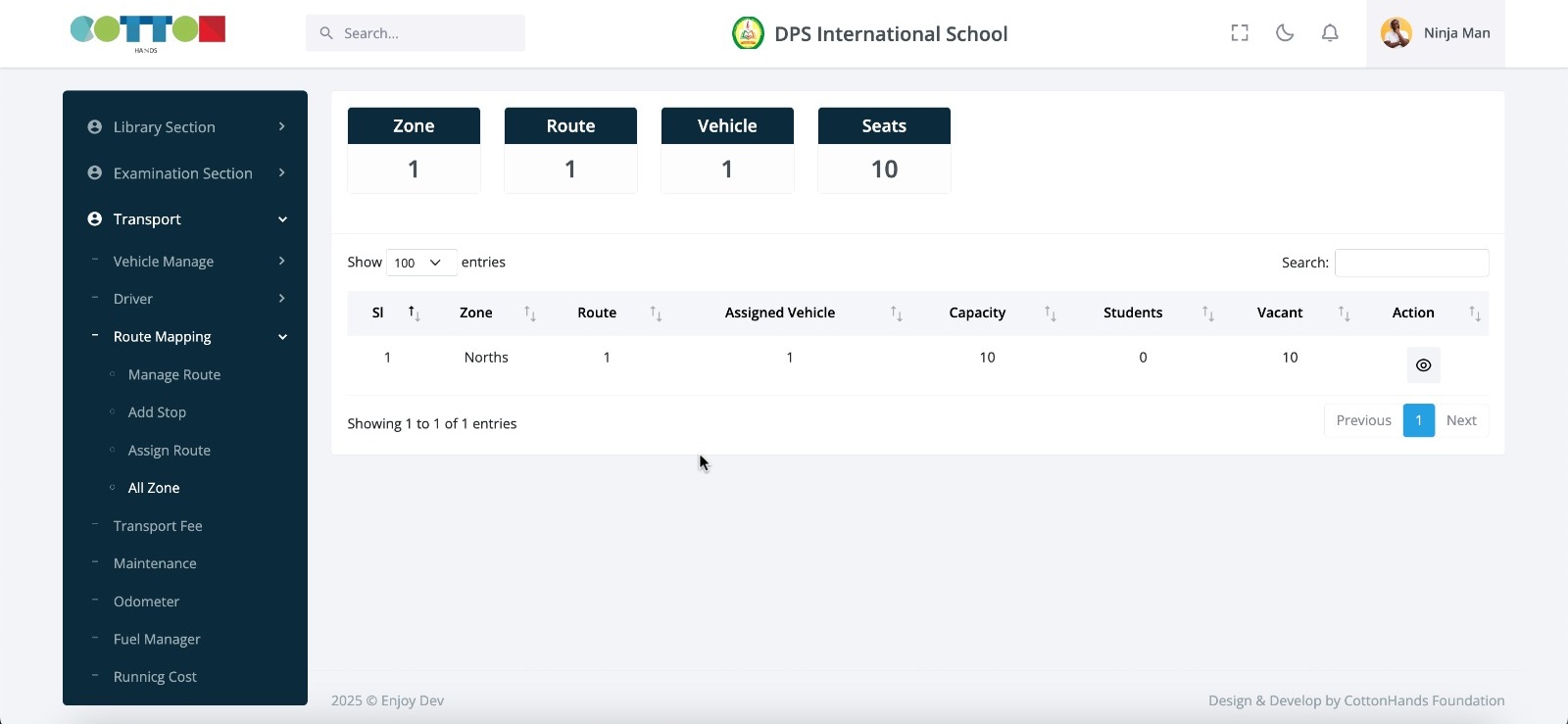Click the Next pagination button
Screen dimensions: 1568x724
(1460, 420)
